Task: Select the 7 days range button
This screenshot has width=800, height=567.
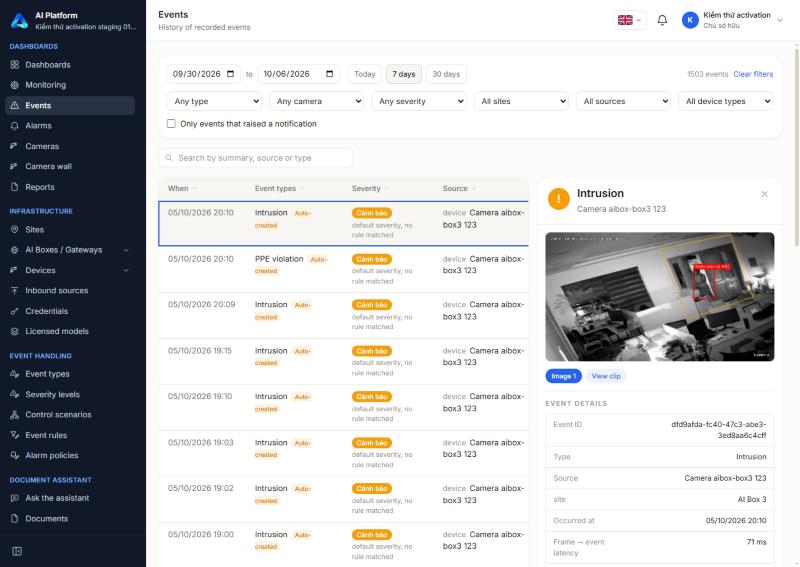Action: 404,74
